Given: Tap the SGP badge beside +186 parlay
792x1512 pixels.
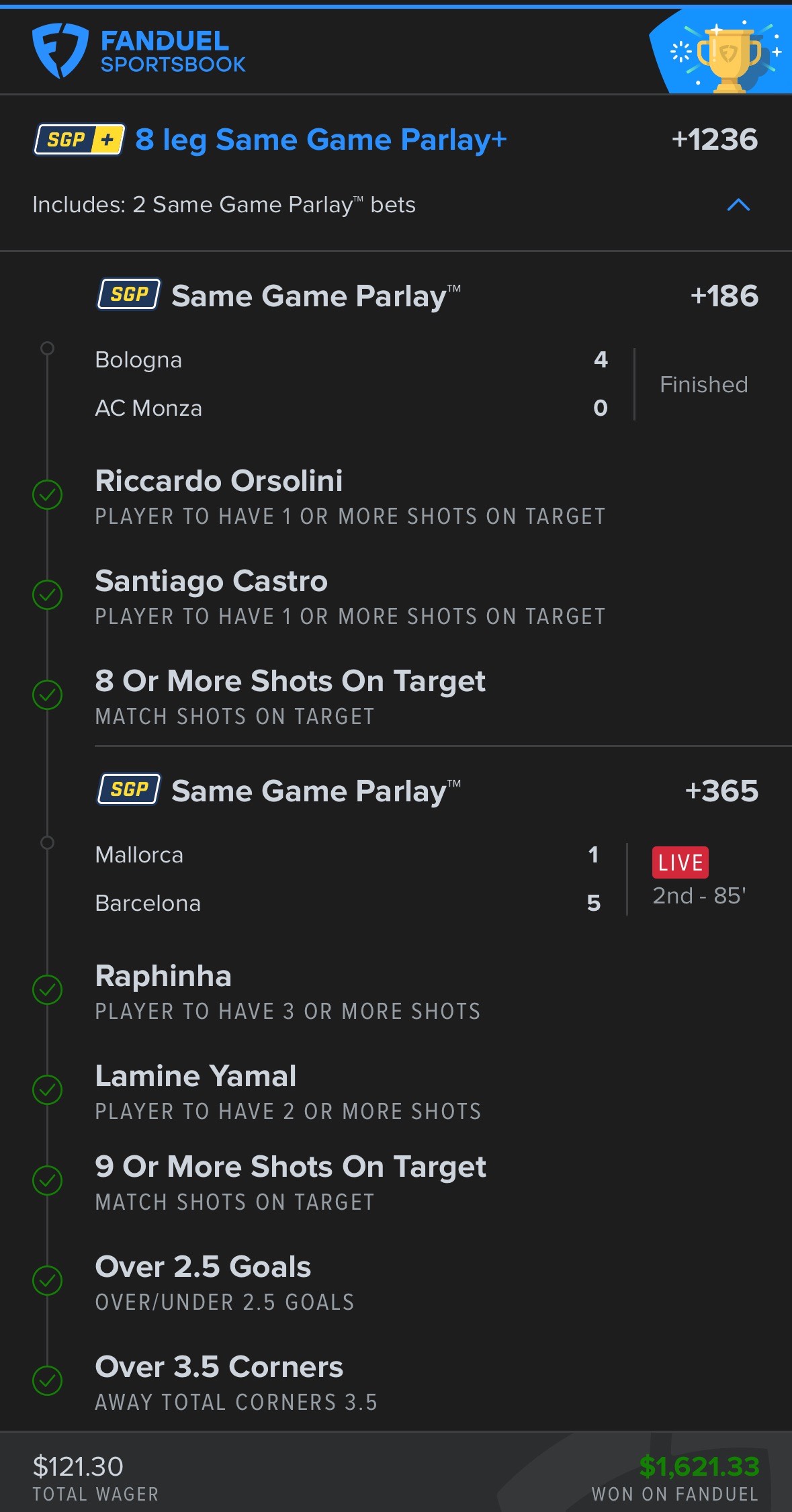Looking at the screenshot, I should [x=129, y=295].
